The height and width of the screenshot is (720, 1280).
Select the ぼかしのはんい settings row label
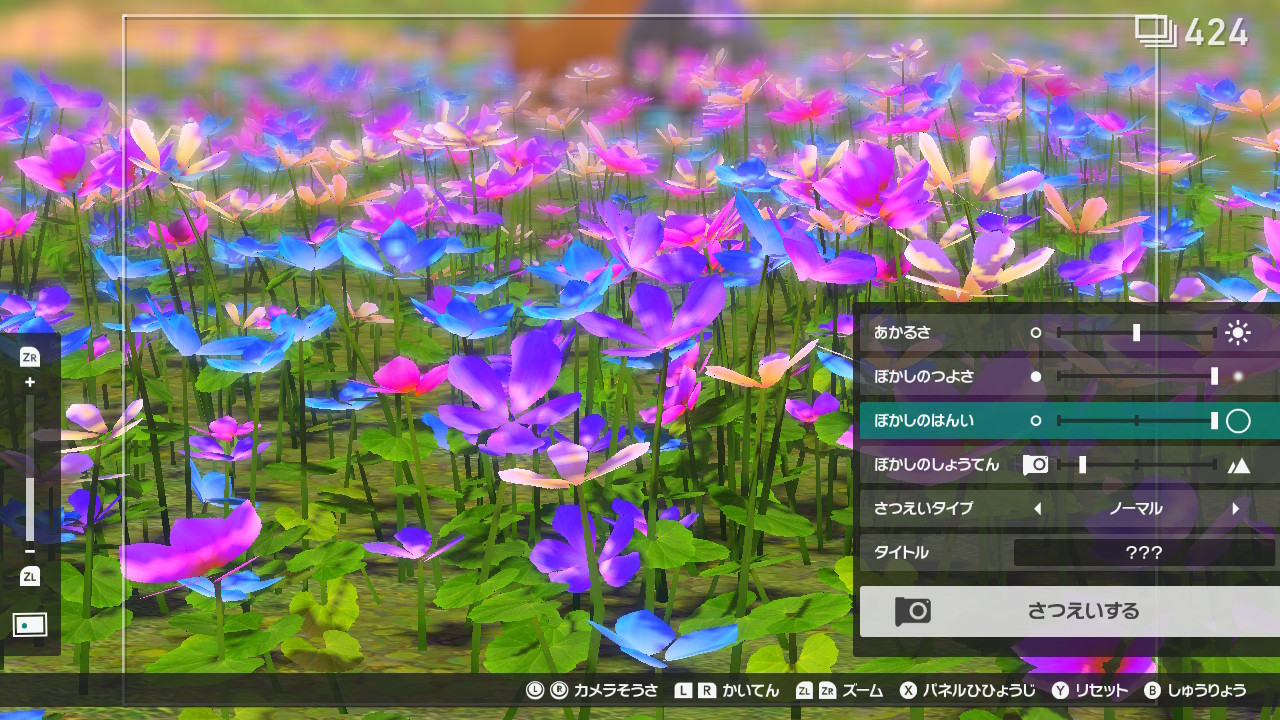pos(924,421)
